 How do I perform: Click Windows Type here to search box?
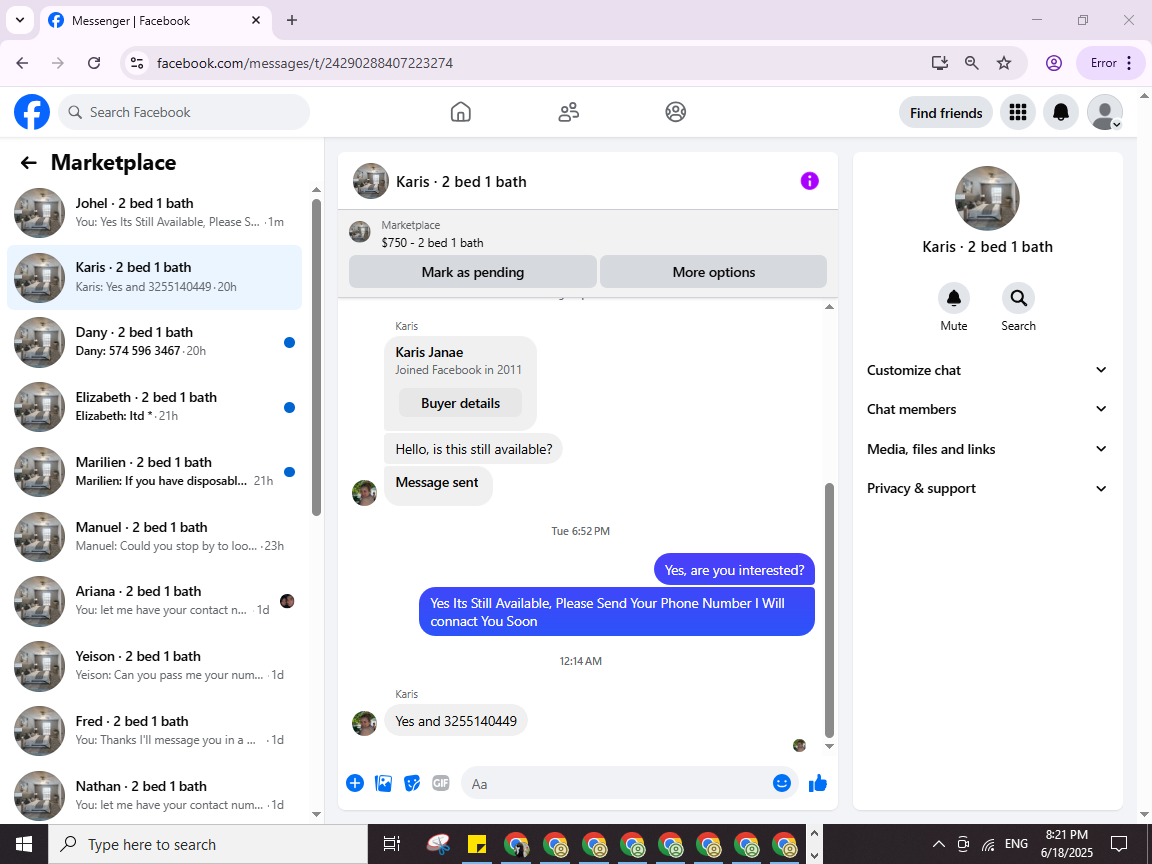click(207, 844)
